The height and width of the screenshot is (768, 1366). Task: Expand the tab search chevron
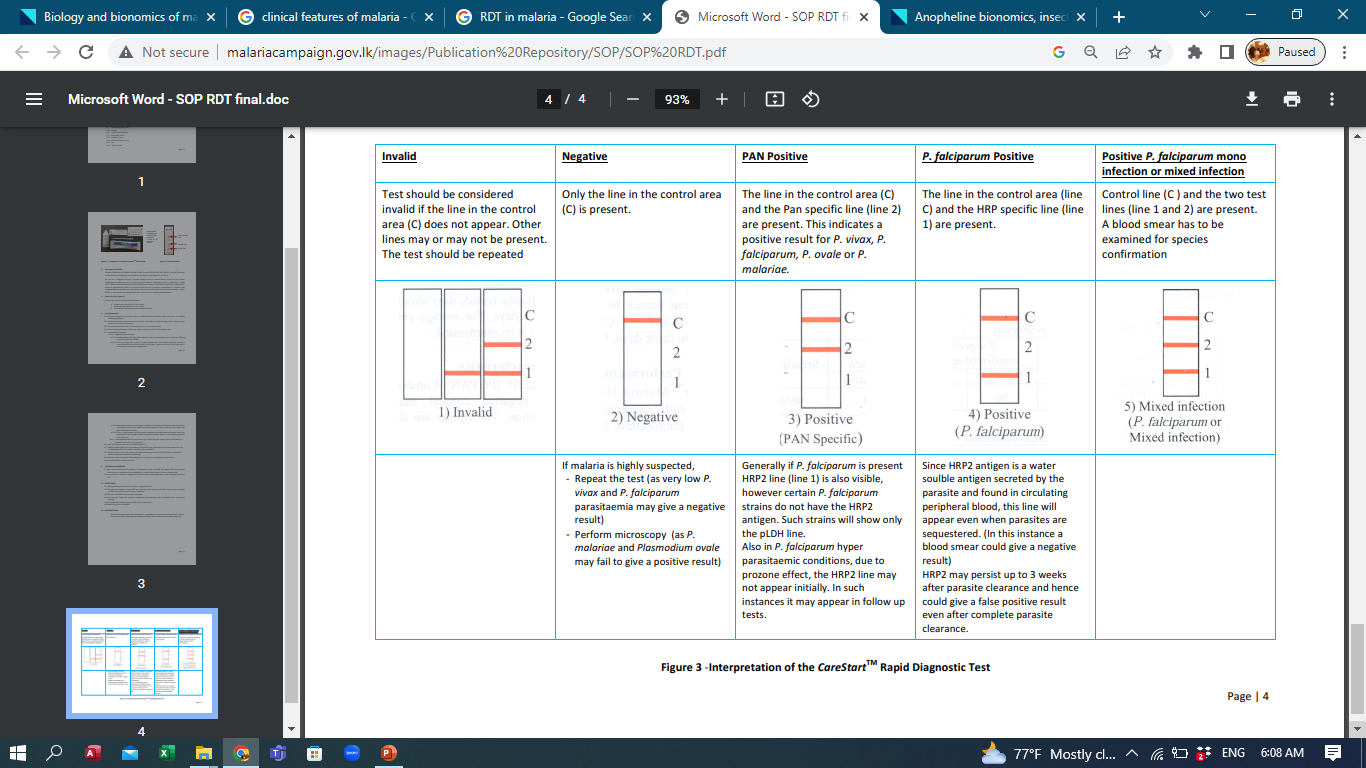[1204, 16]
